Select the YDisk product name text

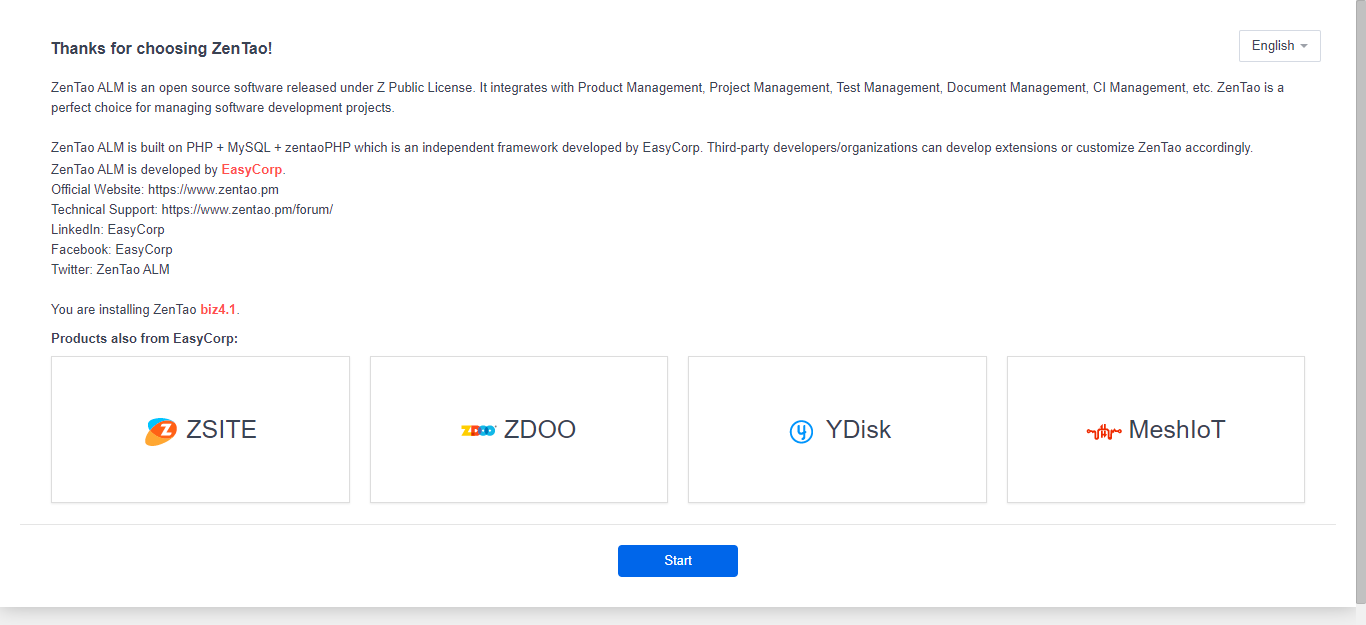click(x=858, y=430)
